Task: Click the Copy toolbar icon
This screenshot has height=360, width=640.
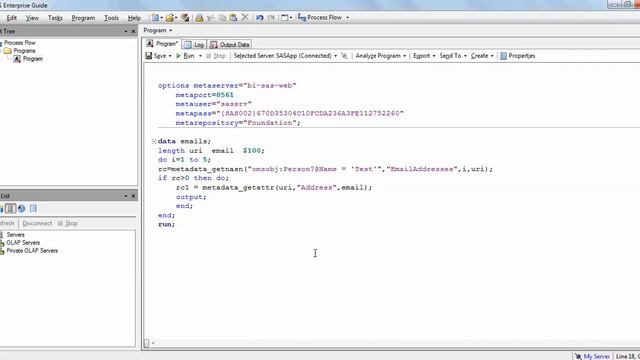Action: (x=222, y=18)
